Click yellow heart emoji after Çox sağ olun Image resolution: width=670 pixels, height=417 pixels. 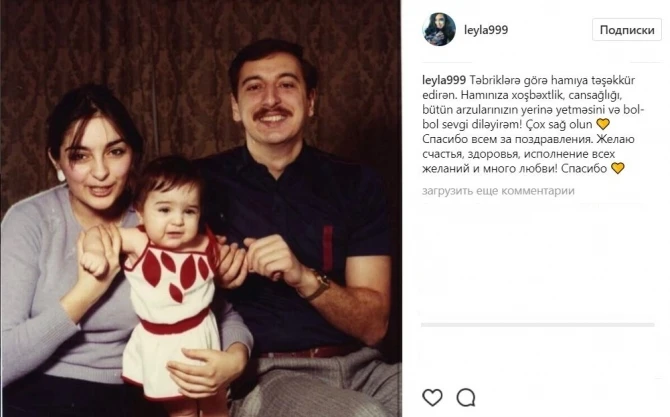(x=603, y=124)
